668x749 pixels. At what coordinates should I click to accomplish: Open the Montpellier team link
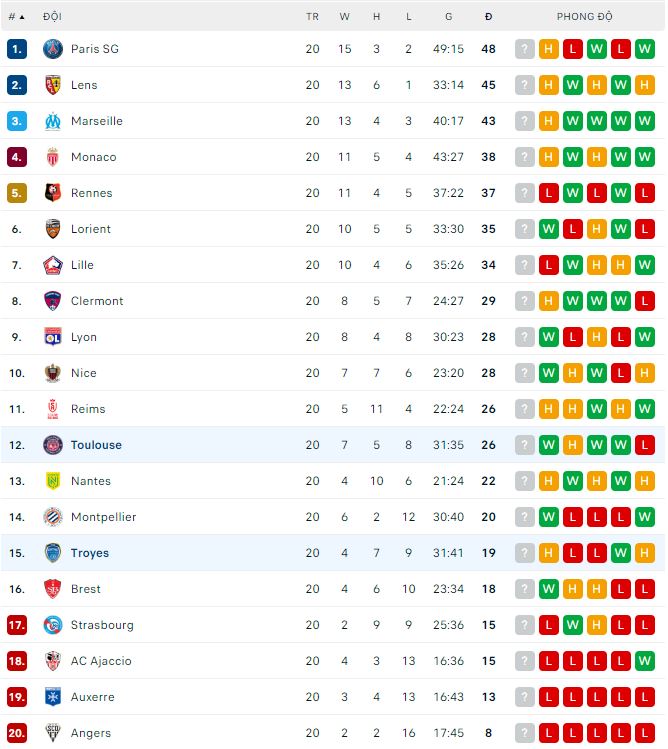103,517
